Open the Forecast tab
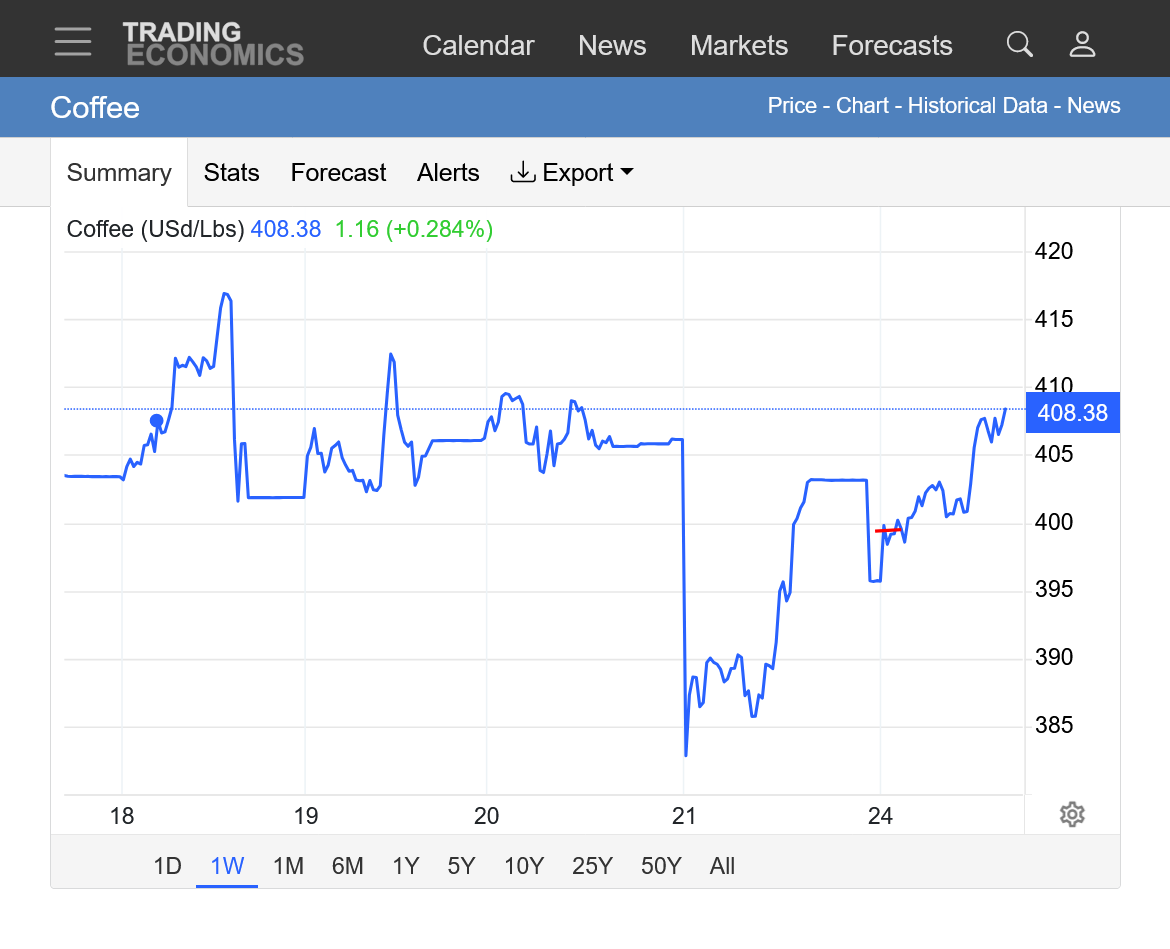 [x=338, y=173]
